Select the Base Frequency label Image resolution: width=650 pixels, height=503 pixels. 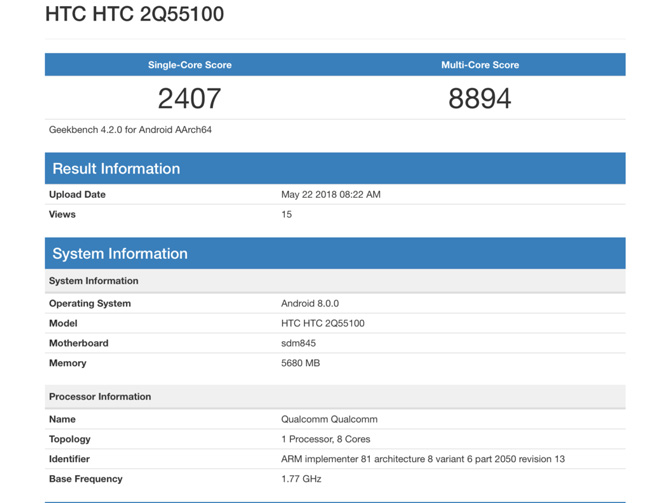(86, 479)
